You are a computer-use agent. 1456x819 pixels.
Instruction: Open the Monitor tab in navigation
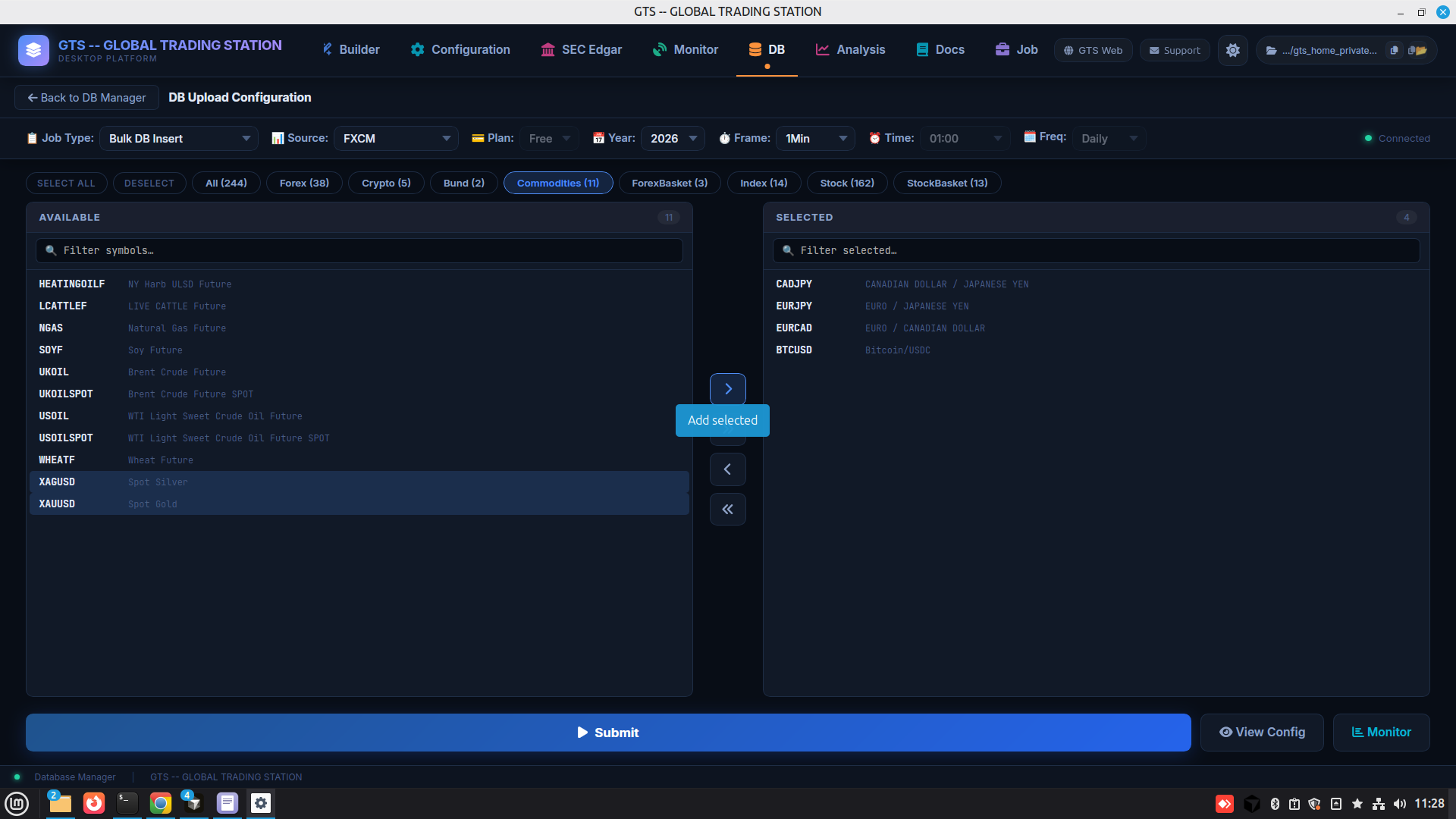(x=686, y=50)
